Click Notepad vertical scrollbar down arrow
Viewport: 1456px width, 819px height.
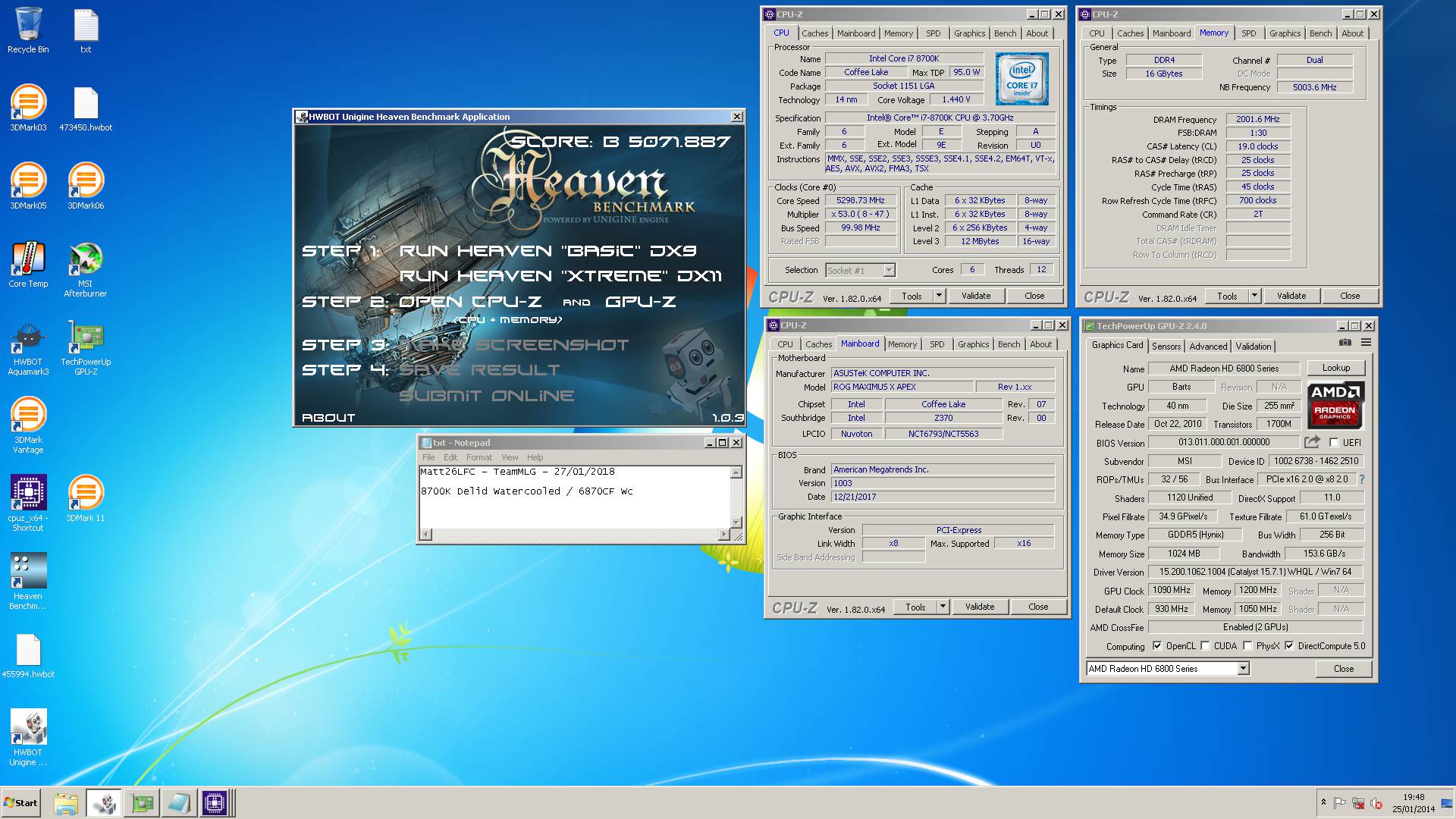[736, 522]
